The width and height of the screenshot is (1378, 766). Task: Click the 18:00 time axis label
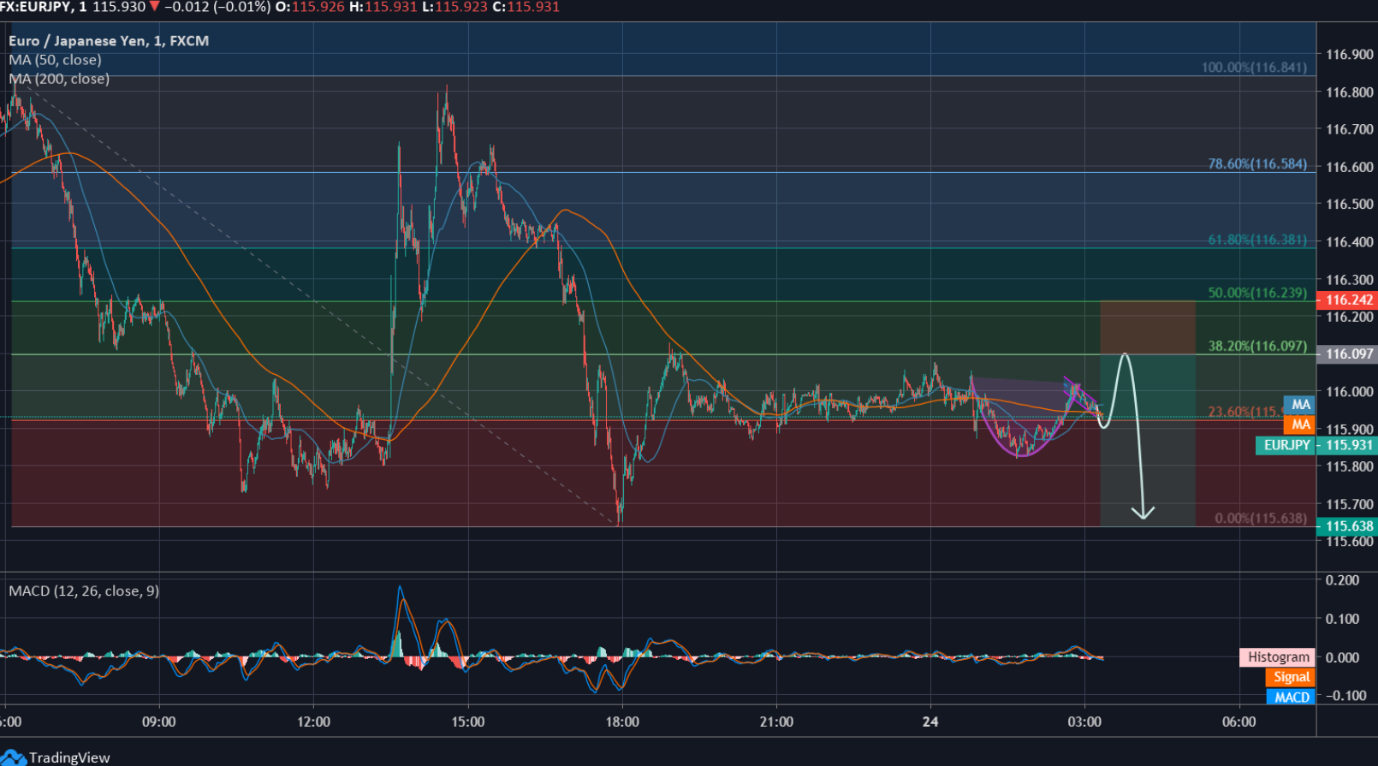pos(621,721)
